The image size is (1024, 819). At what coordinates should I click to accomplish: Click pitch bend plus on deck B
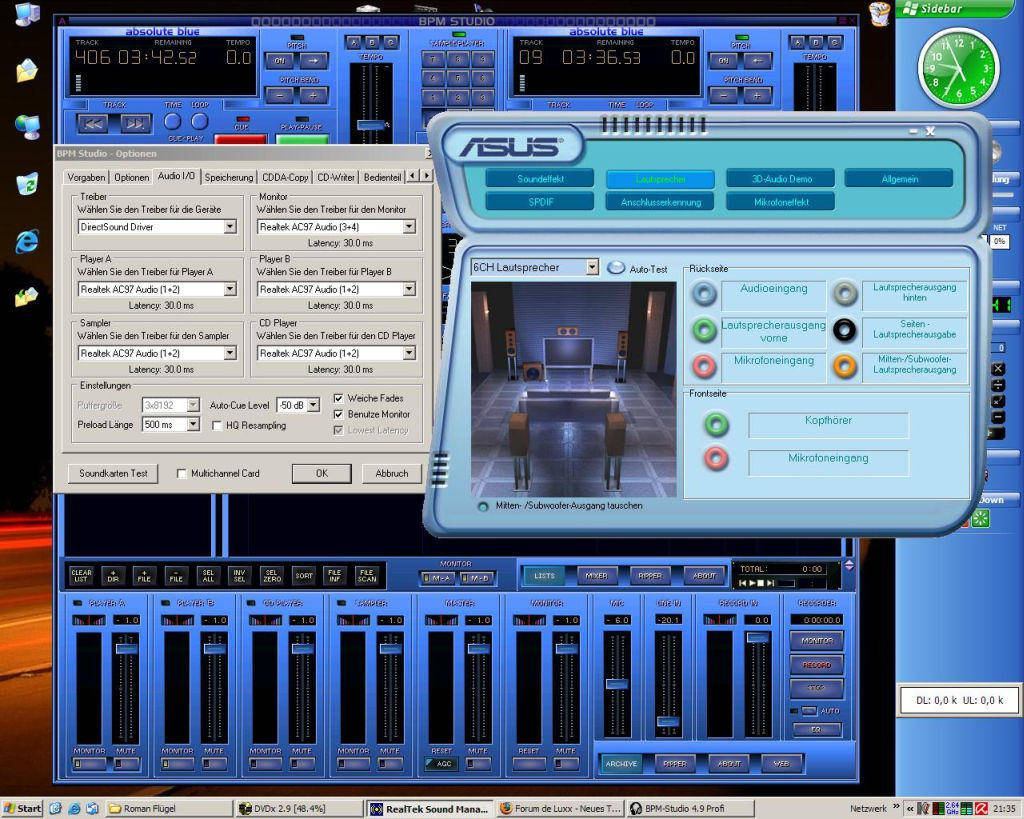tap(757, 95)
